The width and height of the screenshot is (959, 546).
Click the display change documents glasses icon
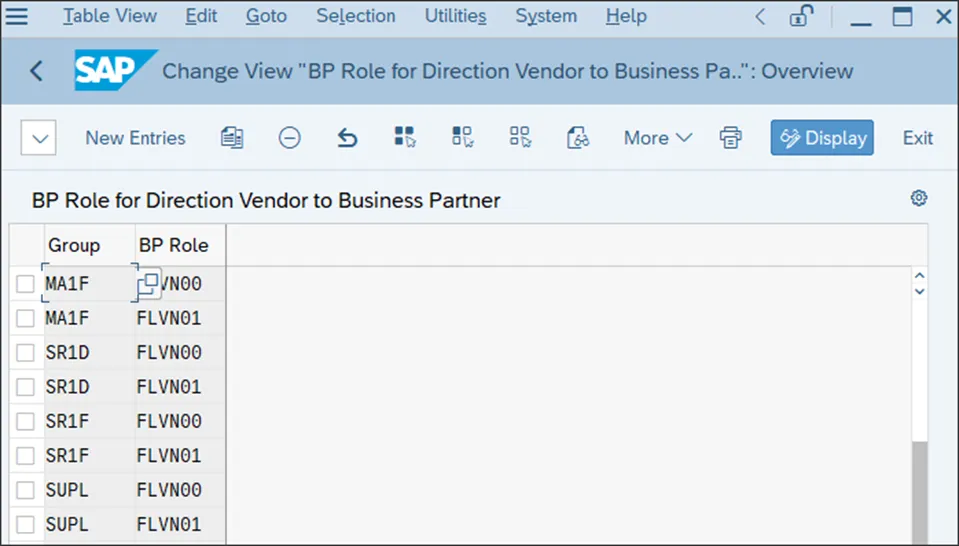[x=577, y=138]
